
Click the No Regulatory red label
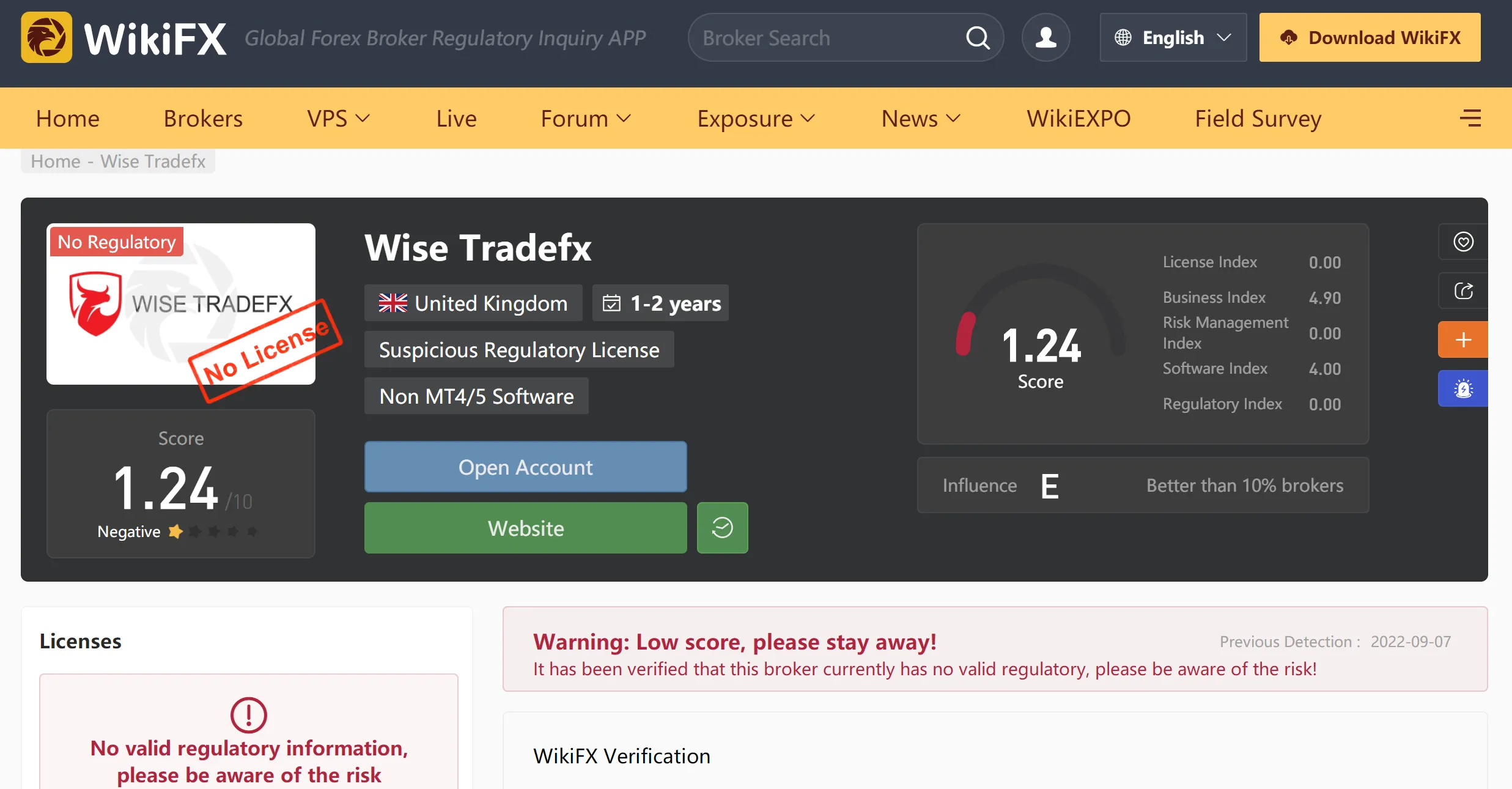pyautogui.click(x=117, y=242)
